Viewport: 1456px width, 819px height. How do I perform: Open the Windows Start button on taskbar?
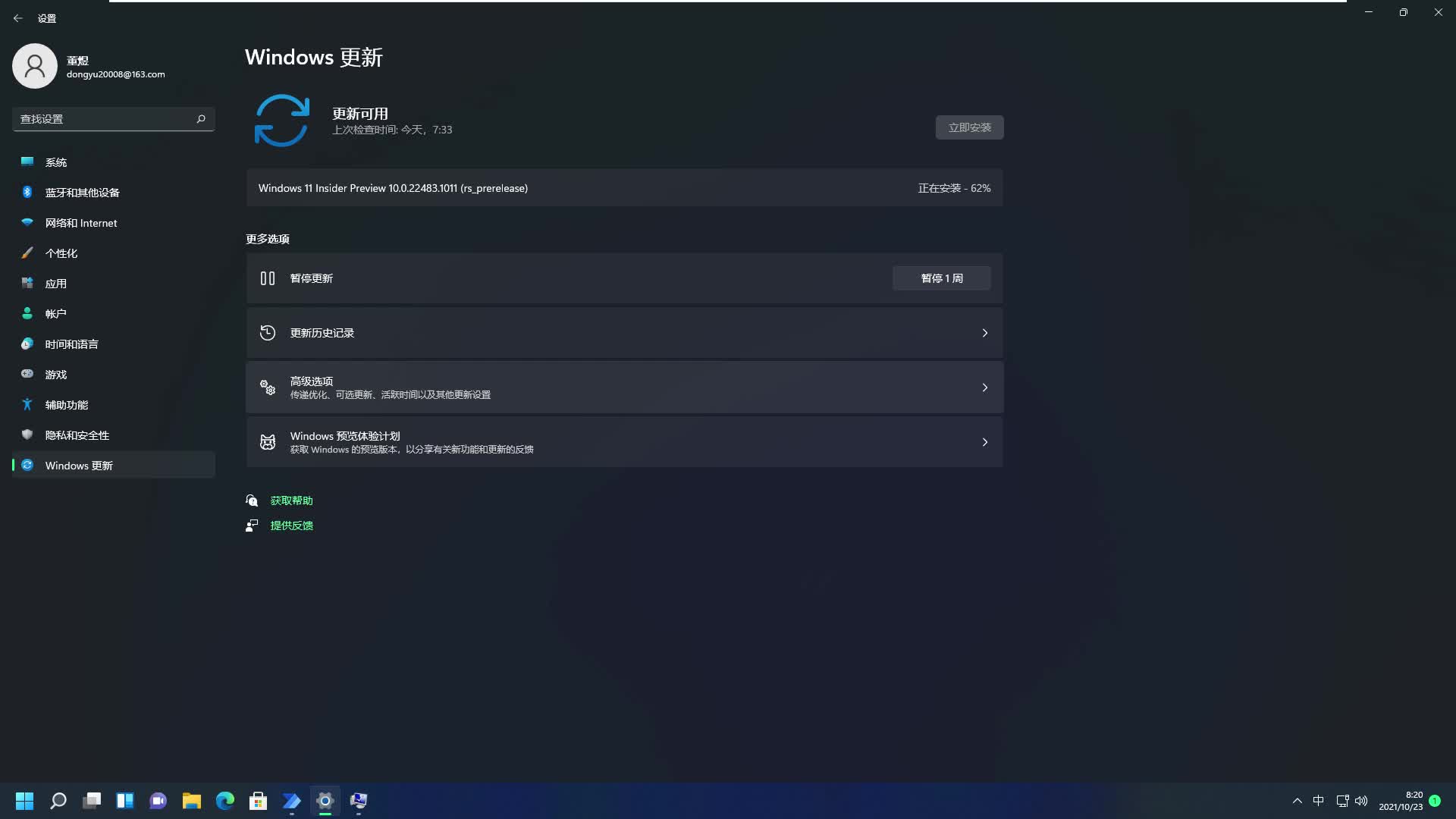pos(25,801)
